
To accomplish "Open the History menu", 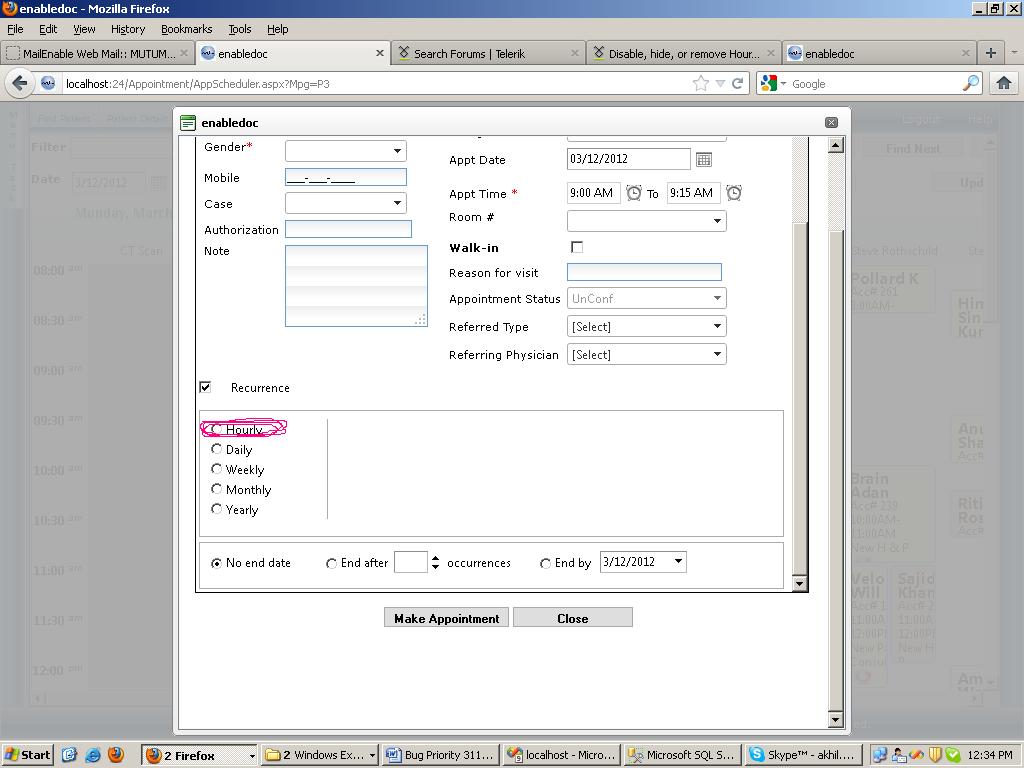I will [x=127, y=29].
